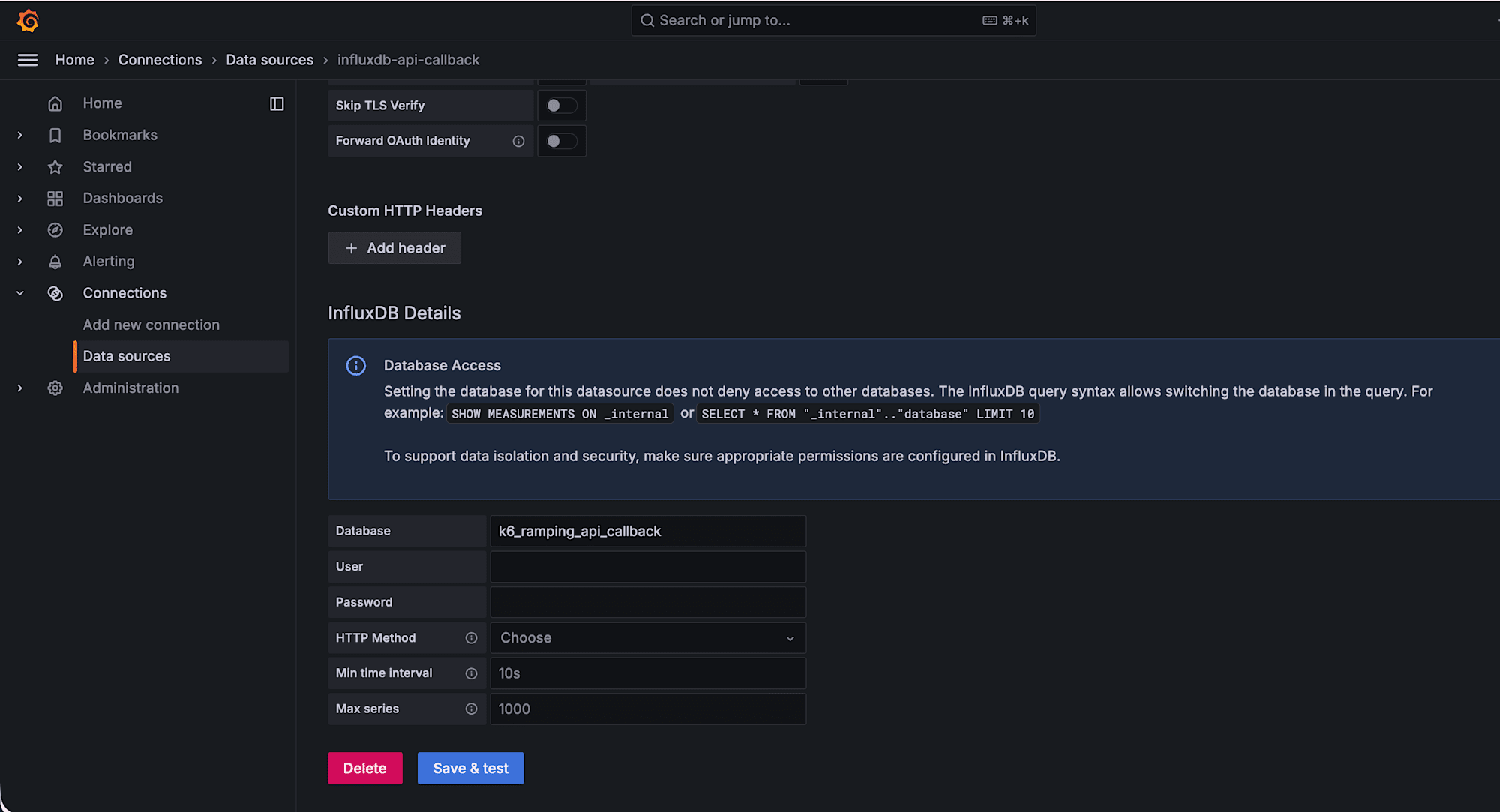Viewport: 1500px width, 812px height.
Task: Expand the Administration sidebar section
Action: point(20,388)
